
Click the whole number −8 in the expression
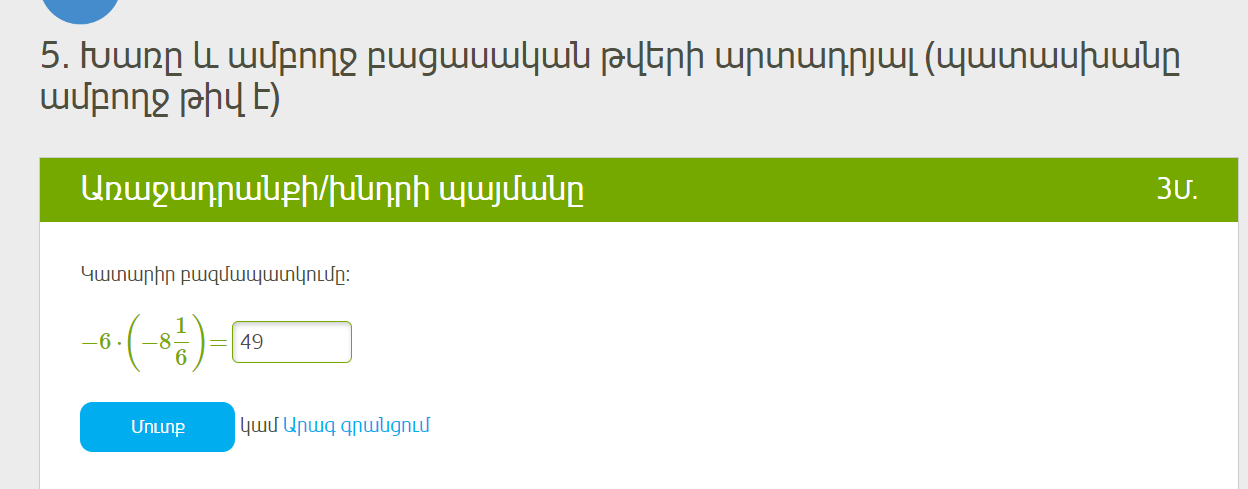click(x=156, y=342)
